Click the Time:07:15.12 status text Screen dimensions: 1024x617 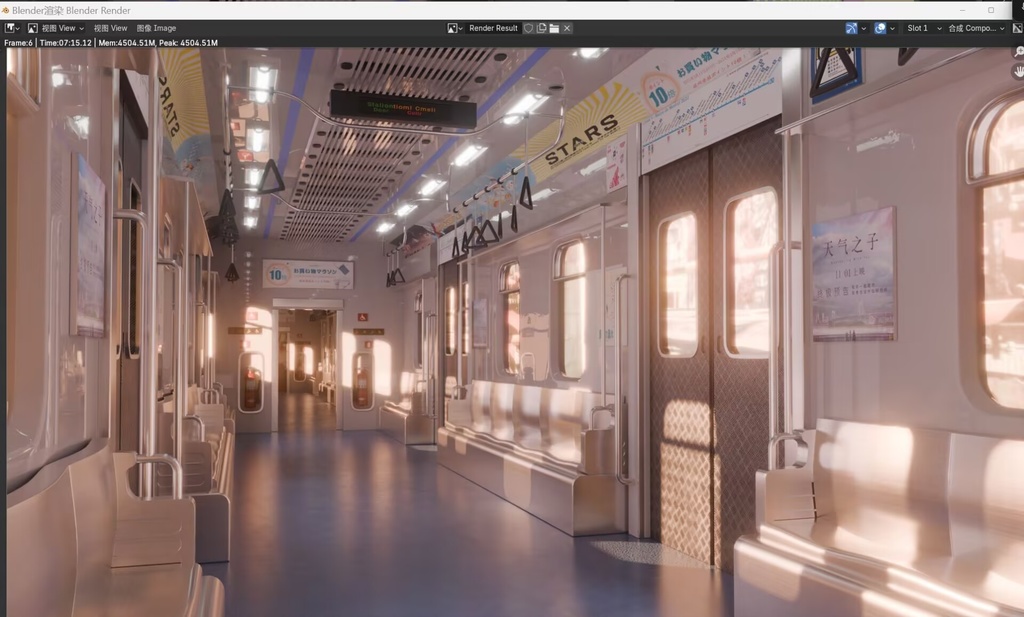[x=65, y=42]
